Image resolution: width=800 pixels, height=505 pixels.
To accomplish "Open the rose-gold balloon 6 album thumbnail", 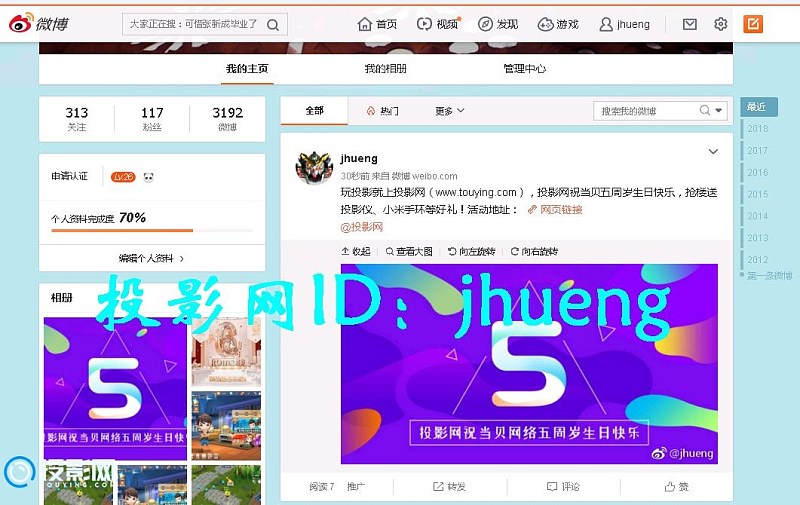I will (x=226, y=352).
